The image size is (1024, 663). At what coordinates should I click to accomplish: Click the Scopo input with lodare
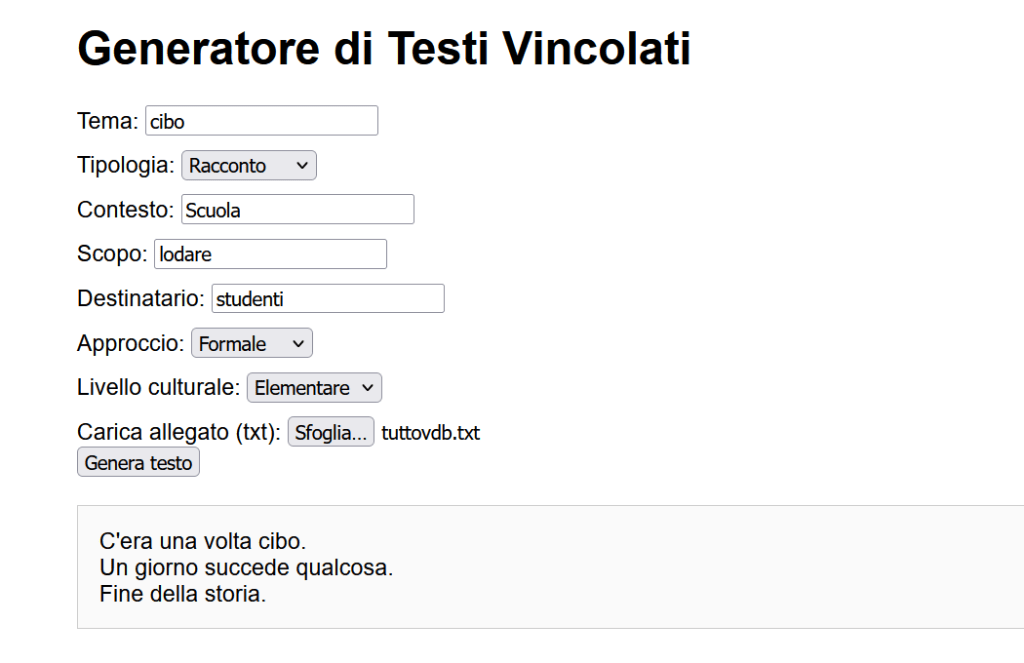point(269,254)
